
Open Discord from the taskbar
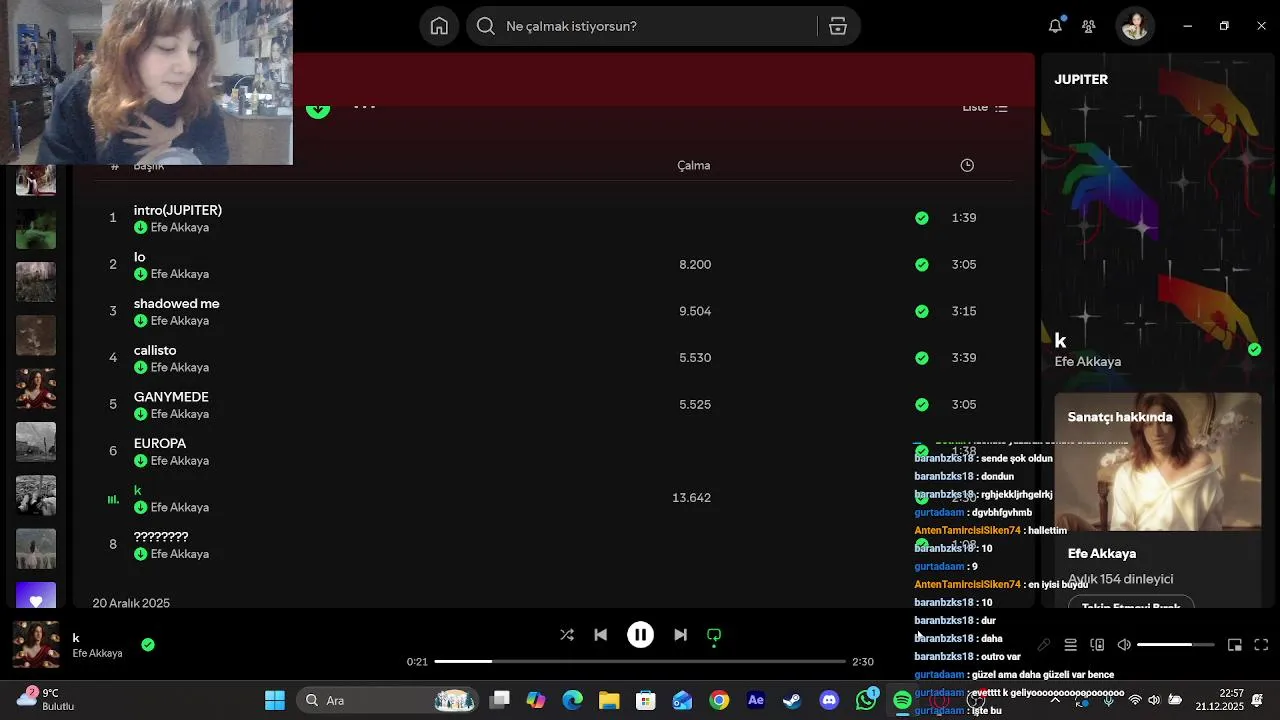pos(829,700)
